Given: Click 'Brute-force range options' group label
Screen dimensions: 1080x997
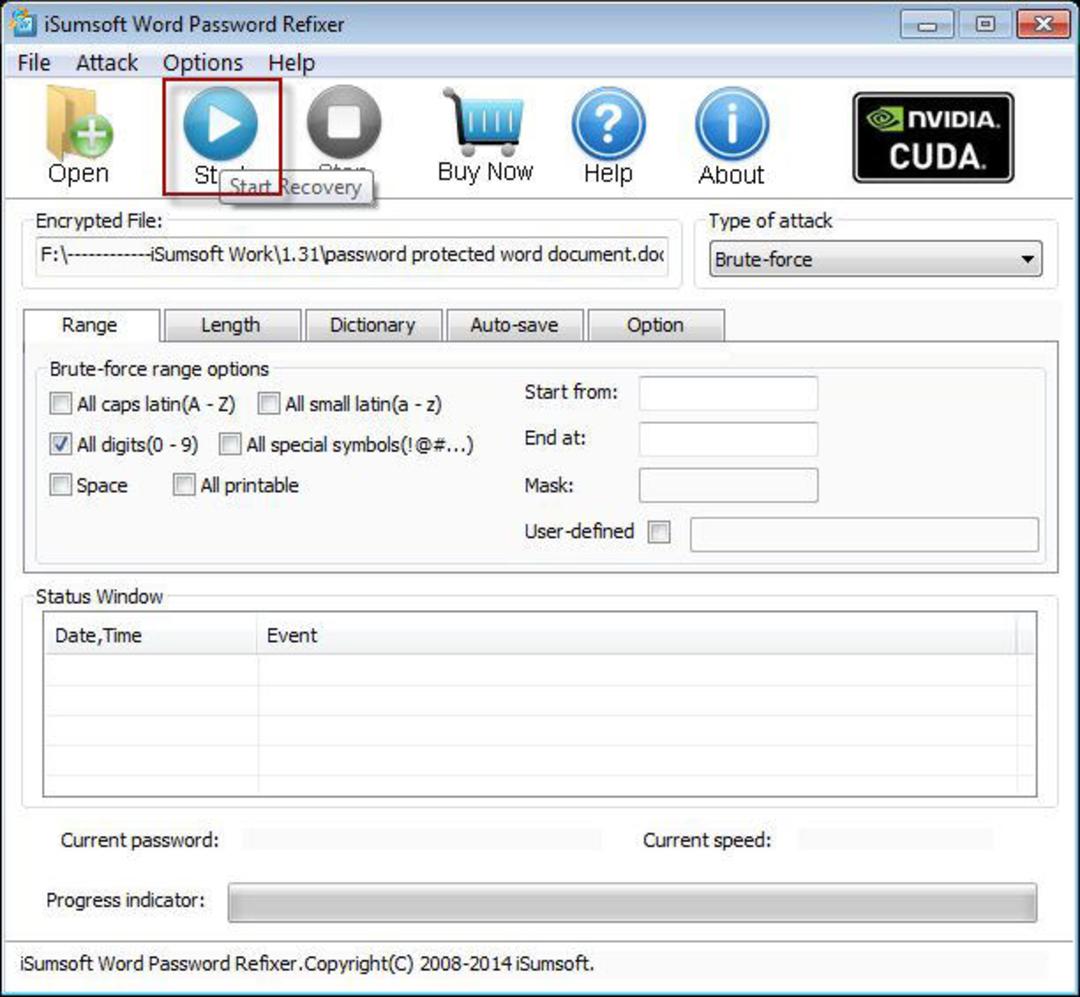Looking at the screenshot, I should 159,369.
